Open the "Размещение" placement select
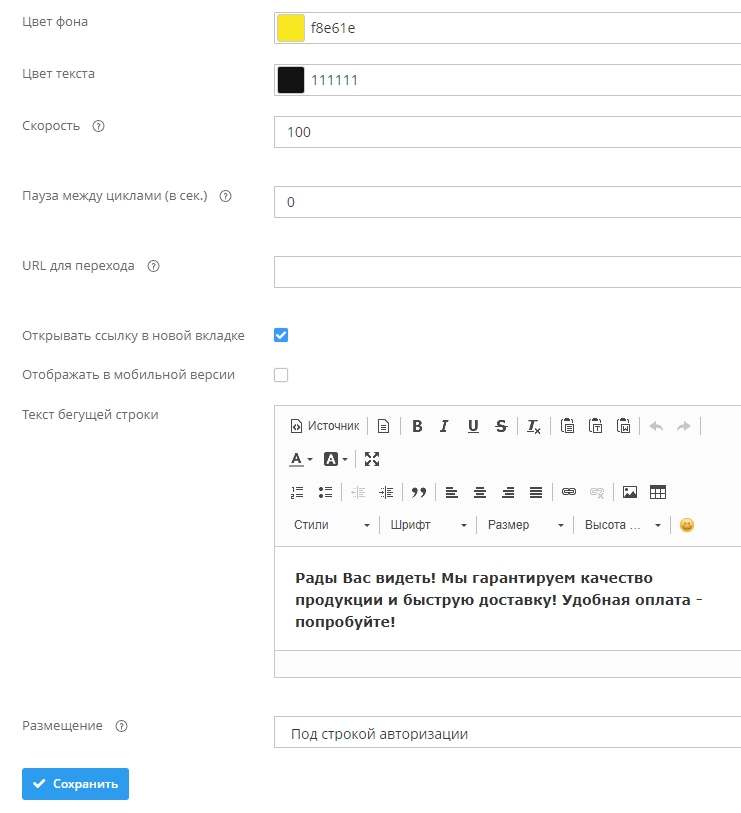The width and height of the screenshot is (741, 813). point(507,733)
